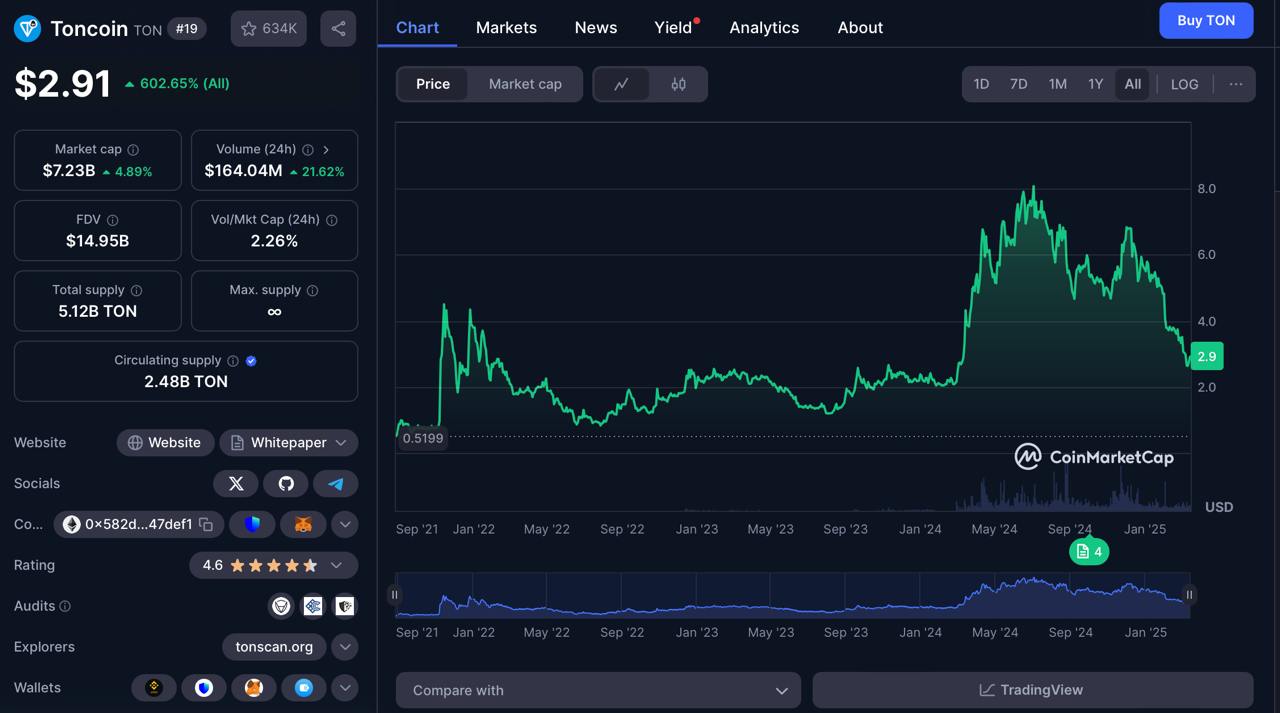Switch to the About tab
The image size is (1280, 713).
tap(860, 28)
